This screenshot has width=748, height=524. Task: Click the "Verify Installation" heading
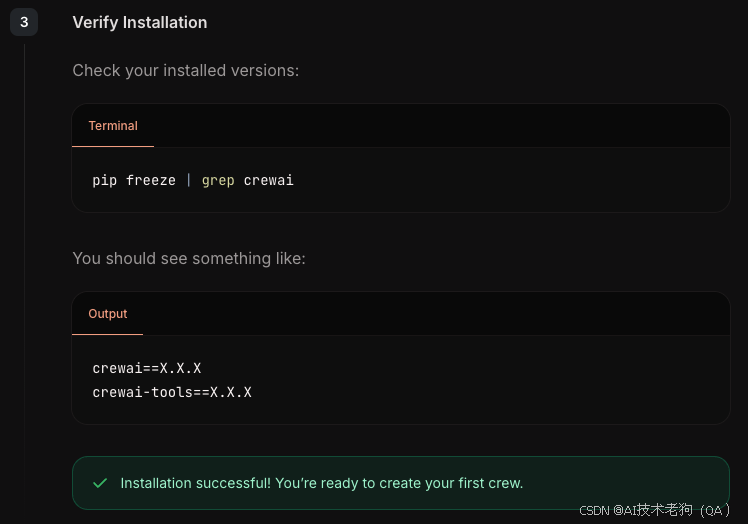pyautogui.click(x=140, y=22)
